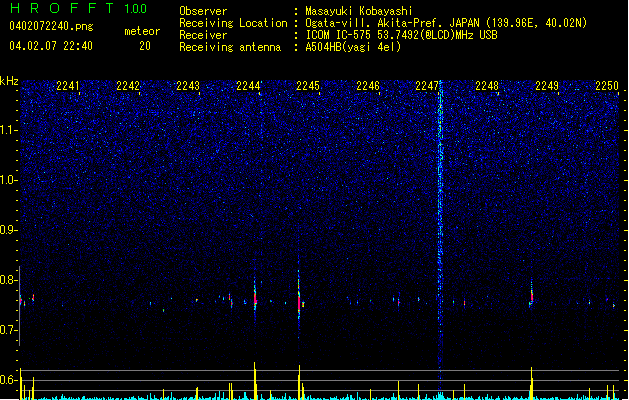
Task: Click the 2249 time marker
Action: [x=547, y=86]
